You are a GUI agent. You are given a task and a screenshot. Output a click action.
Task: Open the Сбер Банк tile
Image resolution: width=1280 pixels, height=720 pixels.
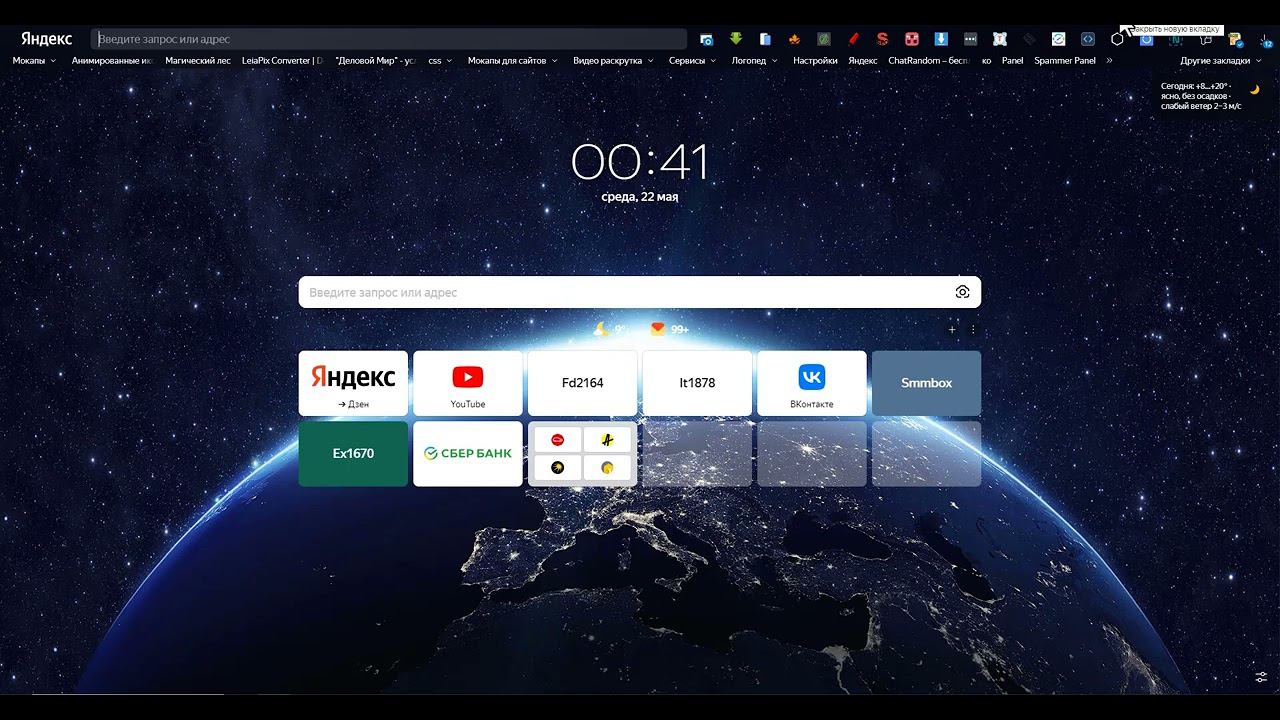coord(468,454)
